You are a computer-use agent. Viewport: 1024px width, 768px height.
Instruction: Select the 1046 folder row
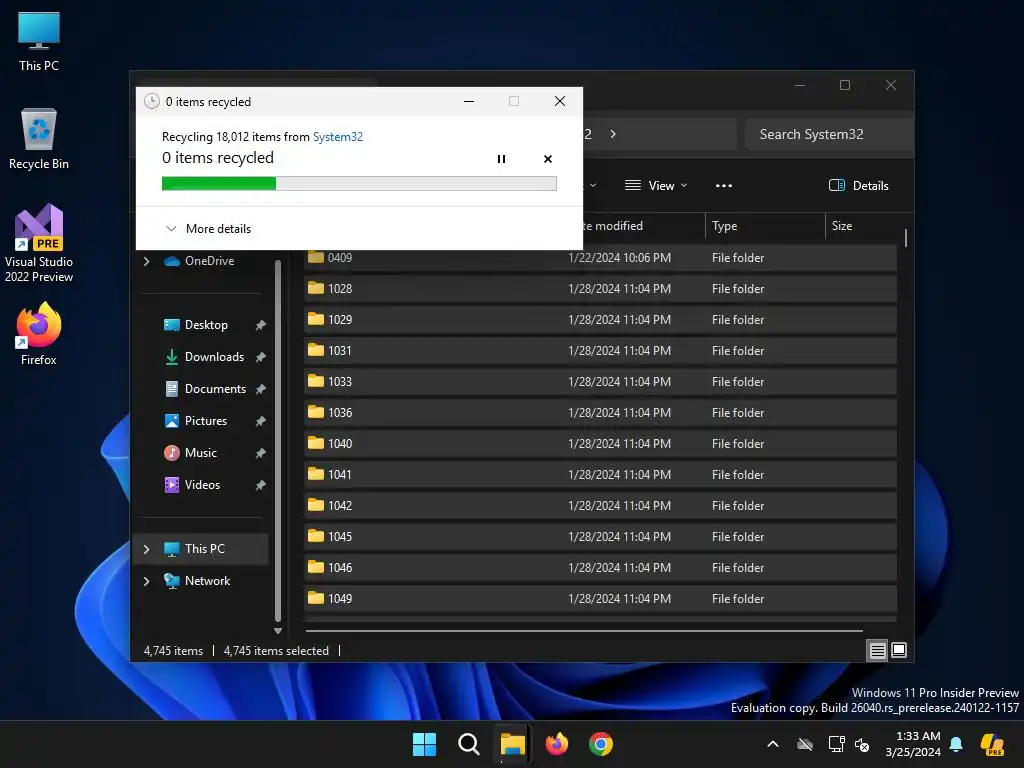point(600,568)
